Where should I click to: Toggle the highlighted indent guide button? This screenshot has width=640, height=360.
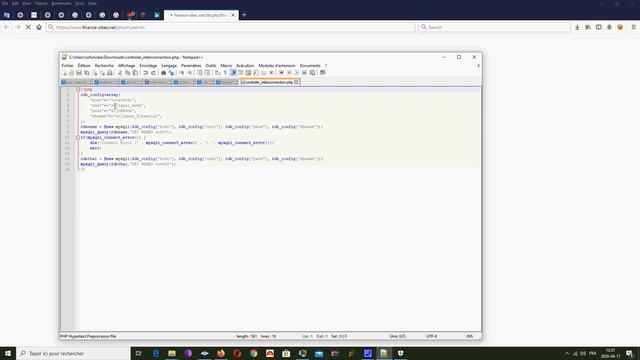click(233, 73)
